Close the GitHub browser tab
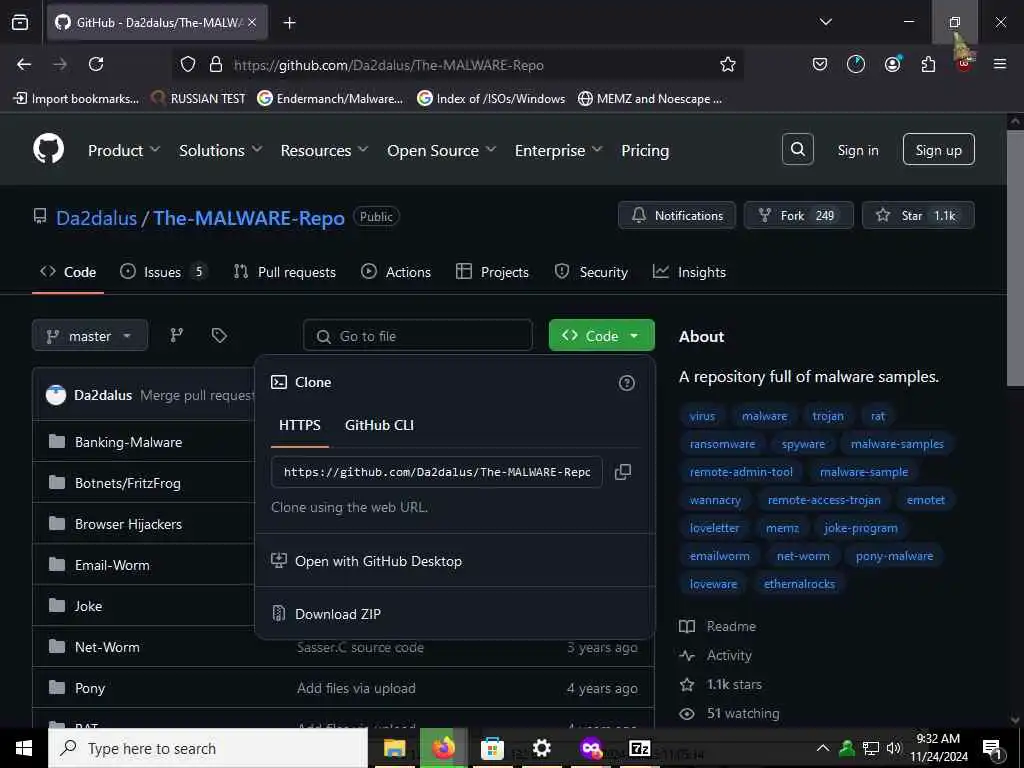 tap(252, 22)
